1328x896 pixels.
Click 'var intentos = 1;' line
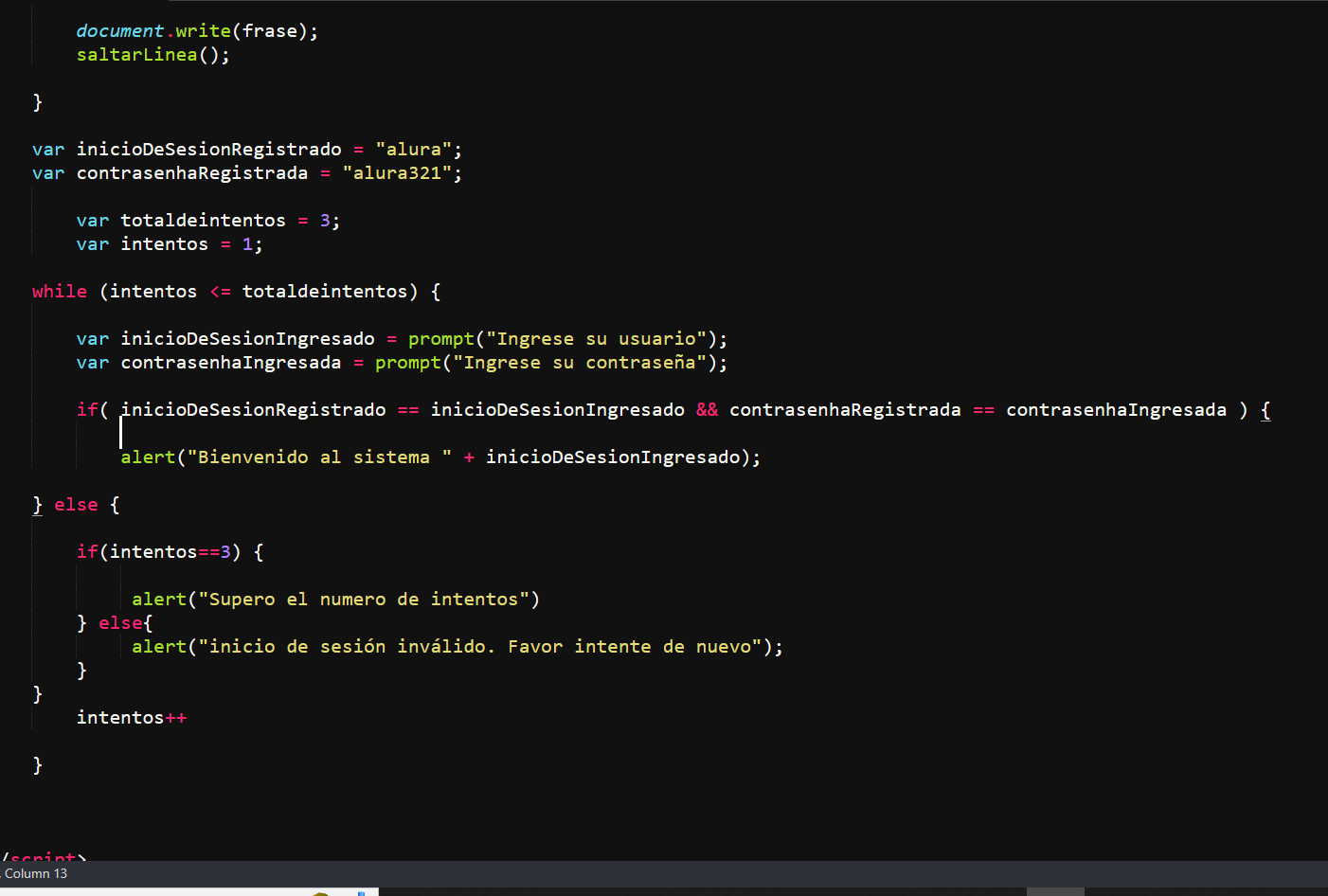pyautogui.click(x=170, y=244)
